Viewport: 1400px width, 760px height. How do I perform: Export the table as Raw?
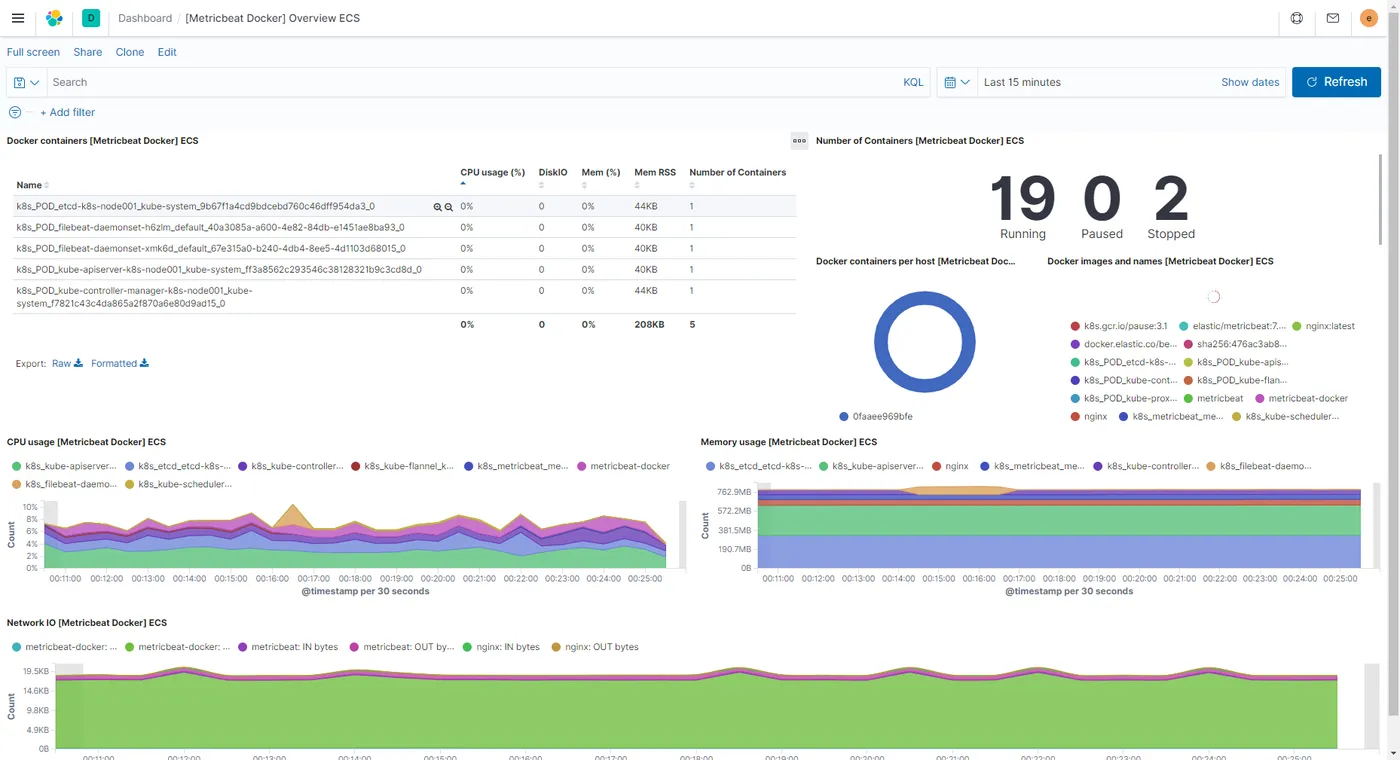pos(67,363)
